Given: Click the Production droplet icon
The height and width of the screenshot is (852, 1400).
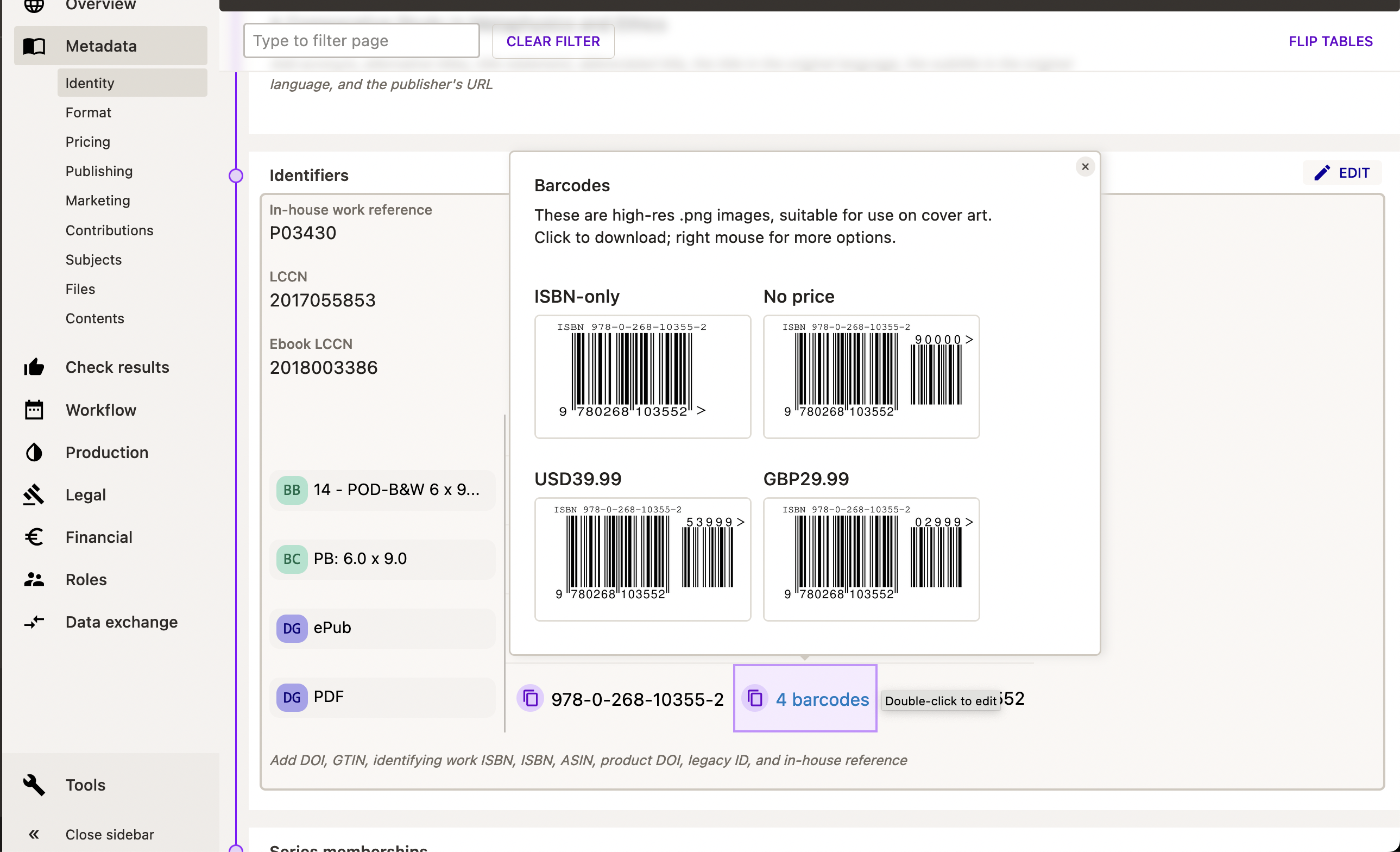Looking at the screenshot, I should [x=34, y=453].
